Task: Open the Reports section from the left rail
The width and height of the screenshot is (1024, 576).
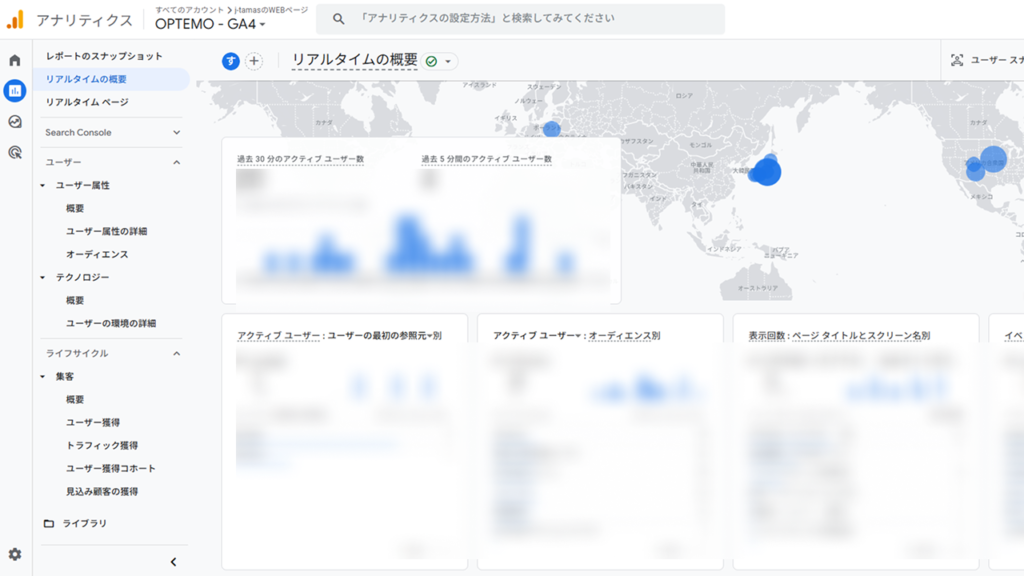Action: coord(14,91)
